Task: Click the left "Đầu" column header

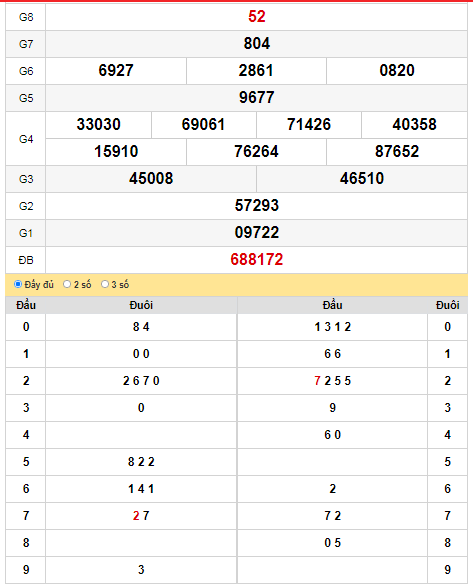Action: coord(26,305)
